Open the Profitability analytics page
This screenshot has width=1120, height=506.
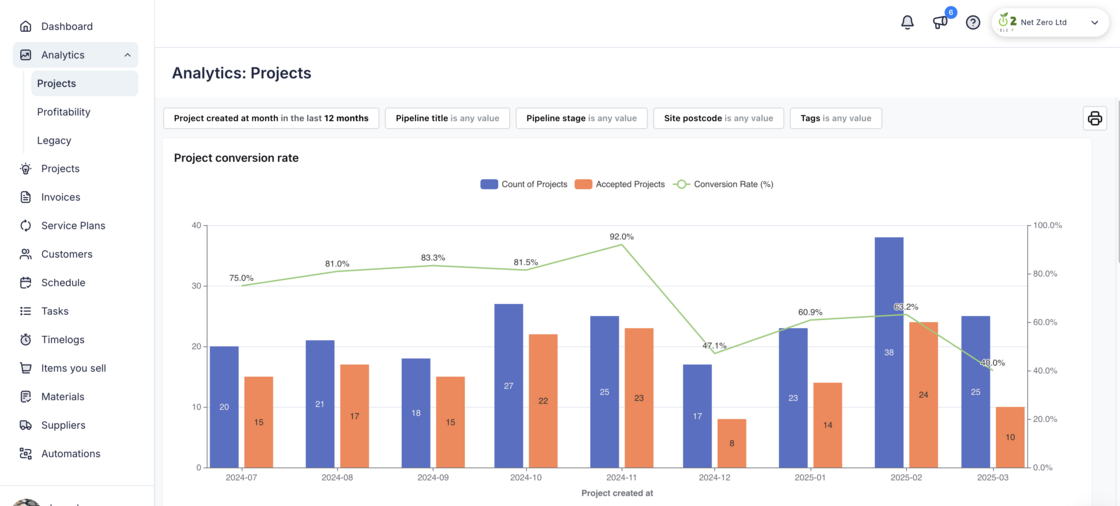pos(64,112)
